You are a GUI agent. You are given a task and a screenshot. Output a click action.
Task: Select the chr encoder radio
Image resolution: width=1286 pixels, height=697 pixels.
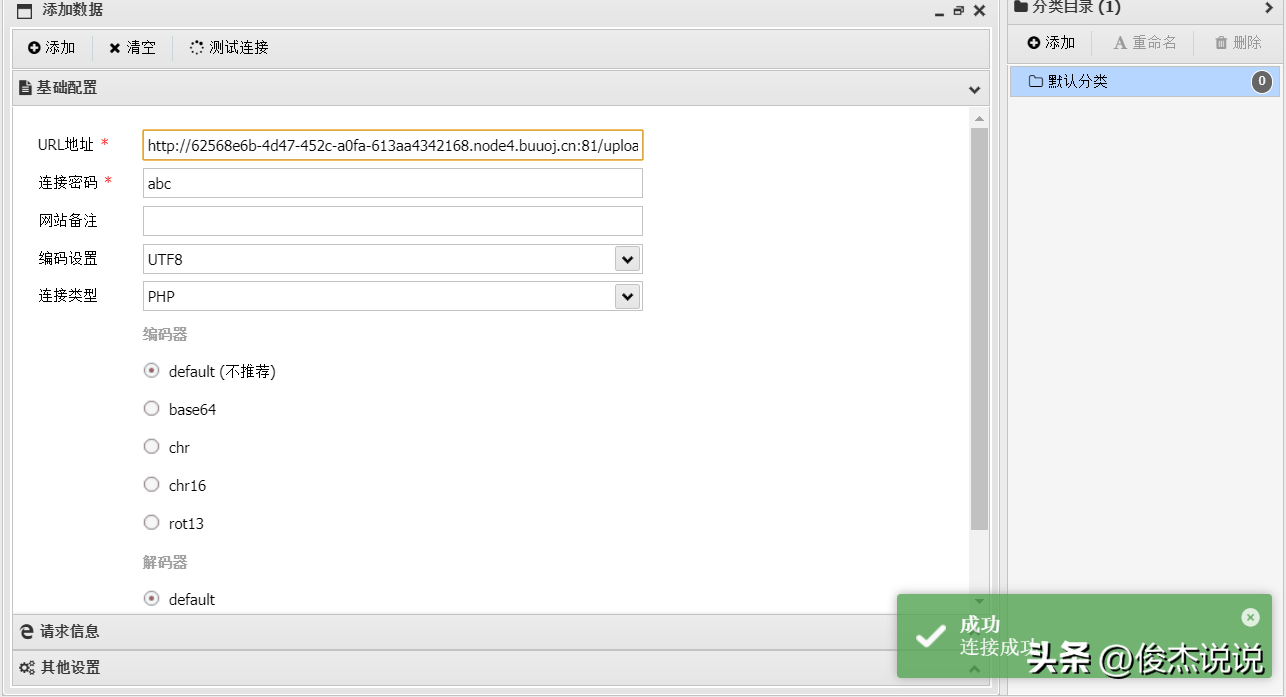tap(151, 446)
